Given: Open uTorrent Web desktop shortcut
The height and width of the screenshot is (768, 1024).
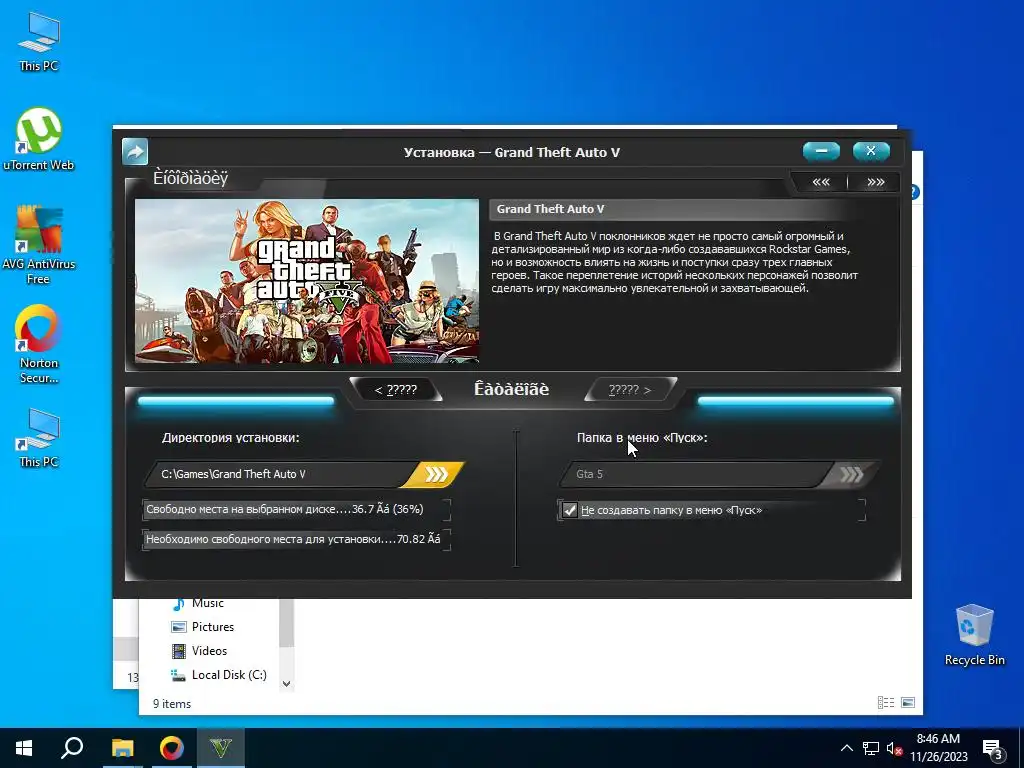Looking at the screenshot, I should pyautogui.click(x=39, y=139).
